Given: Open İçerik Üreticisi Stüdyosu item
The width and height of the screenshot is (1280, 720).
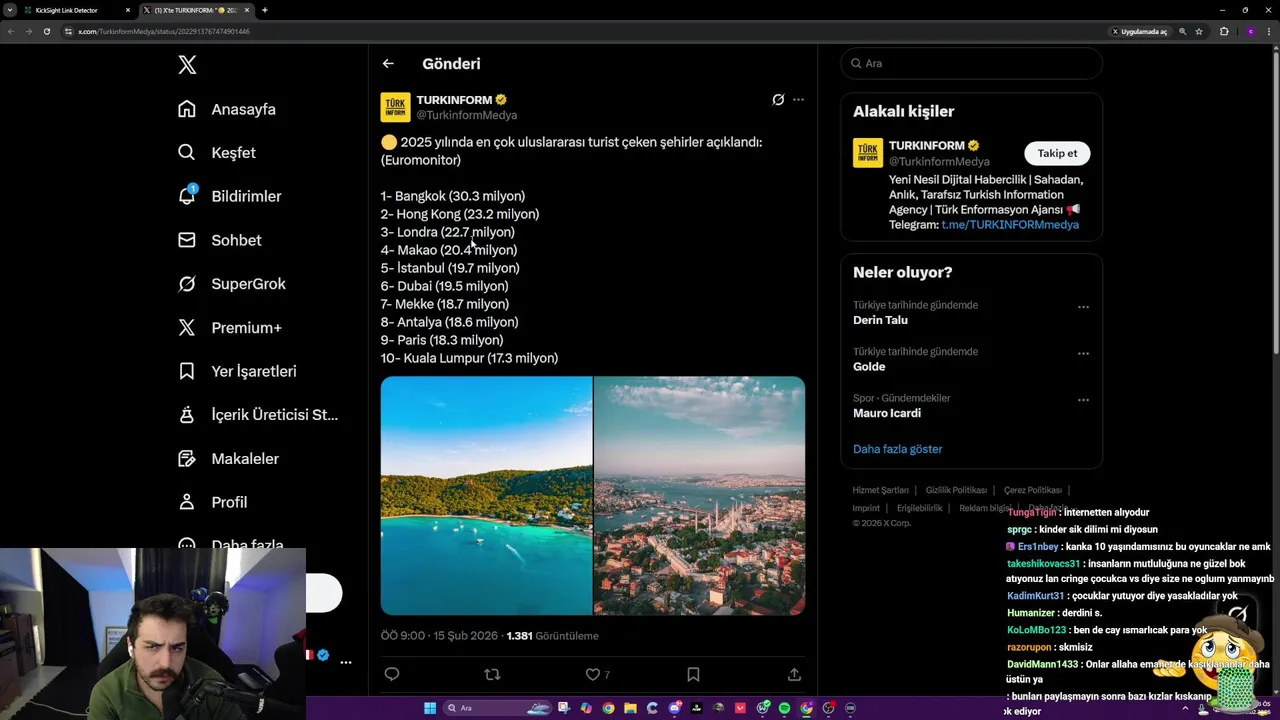Looking at the screenshot, I should click(258, 415).
